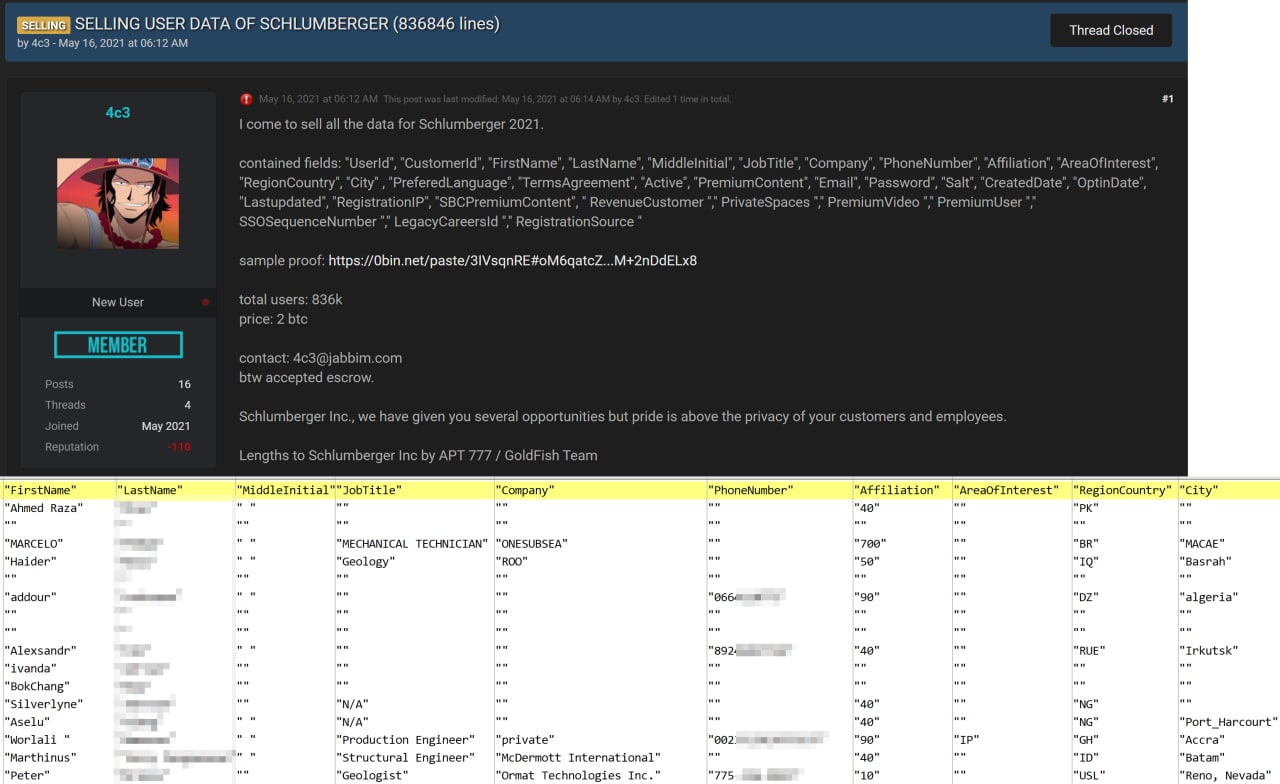
Task: Click the "Irkutsk" city cell
Action: click(1210, 651)
